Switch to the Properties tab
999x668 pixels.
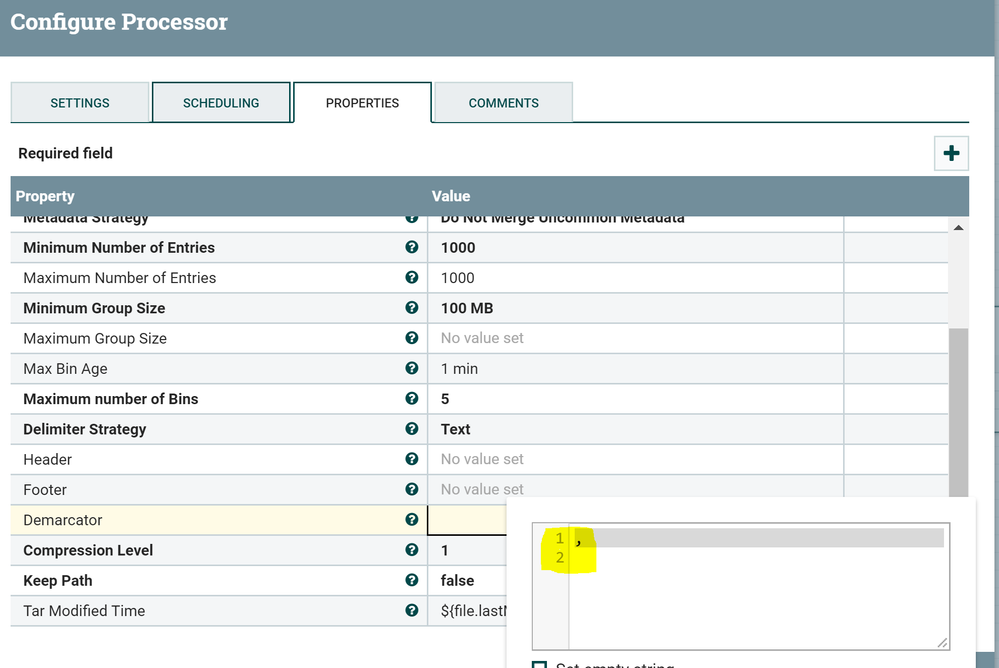pyautogui.click(x=363, y=103)
